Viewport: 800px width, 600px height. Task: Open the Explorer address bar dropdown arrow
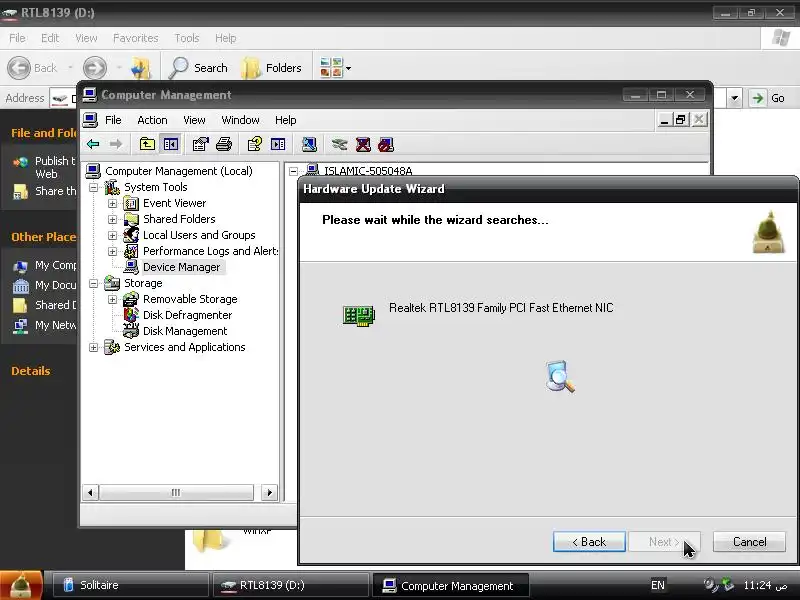tap(734, 98)
